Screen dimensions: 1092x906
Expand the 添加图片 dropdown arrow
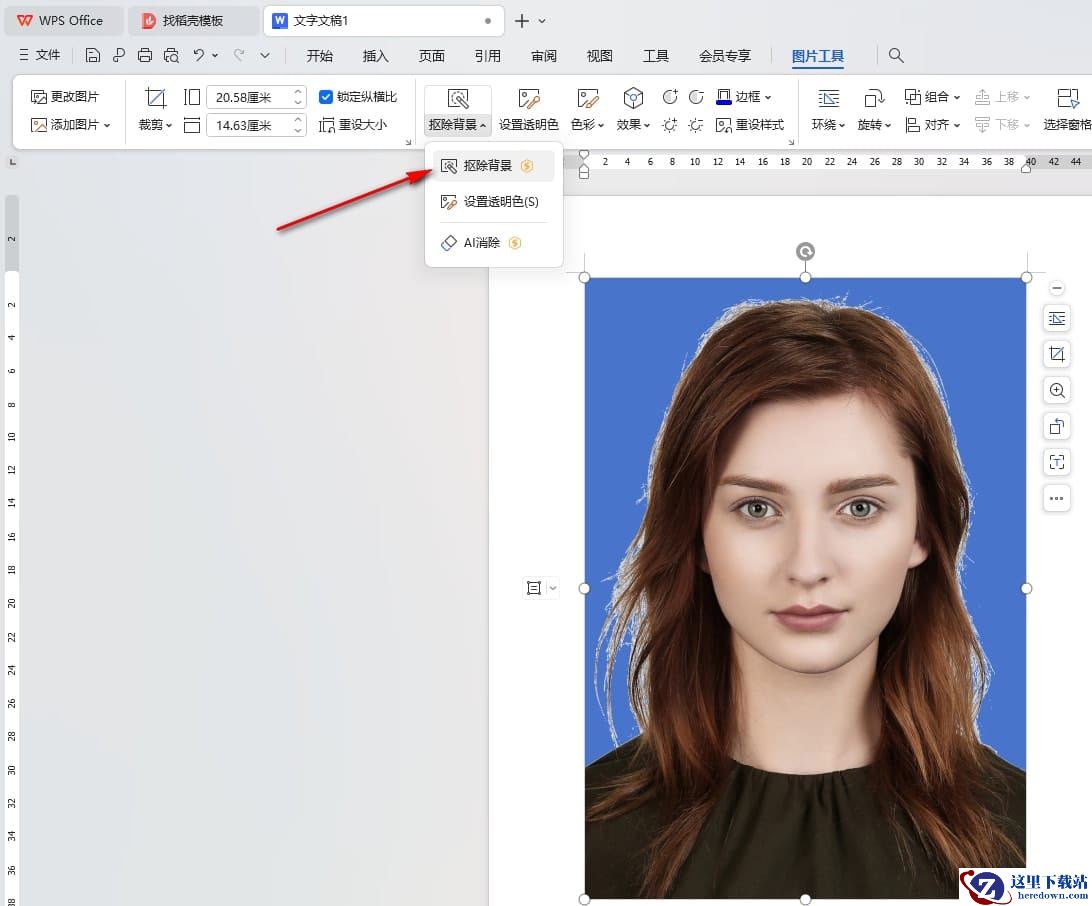[x=107, y=125]
